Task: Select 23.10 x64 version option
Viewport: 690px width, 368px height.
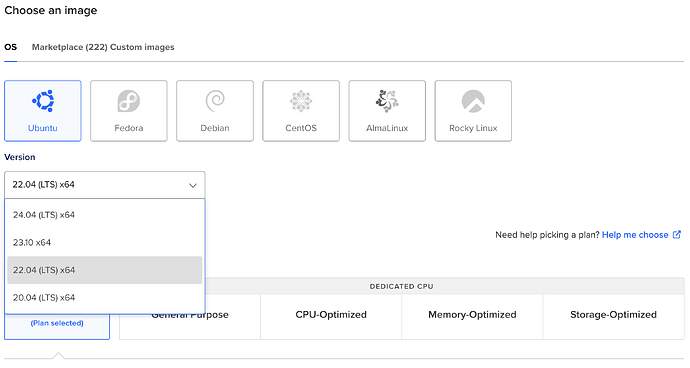Action: 105,243
